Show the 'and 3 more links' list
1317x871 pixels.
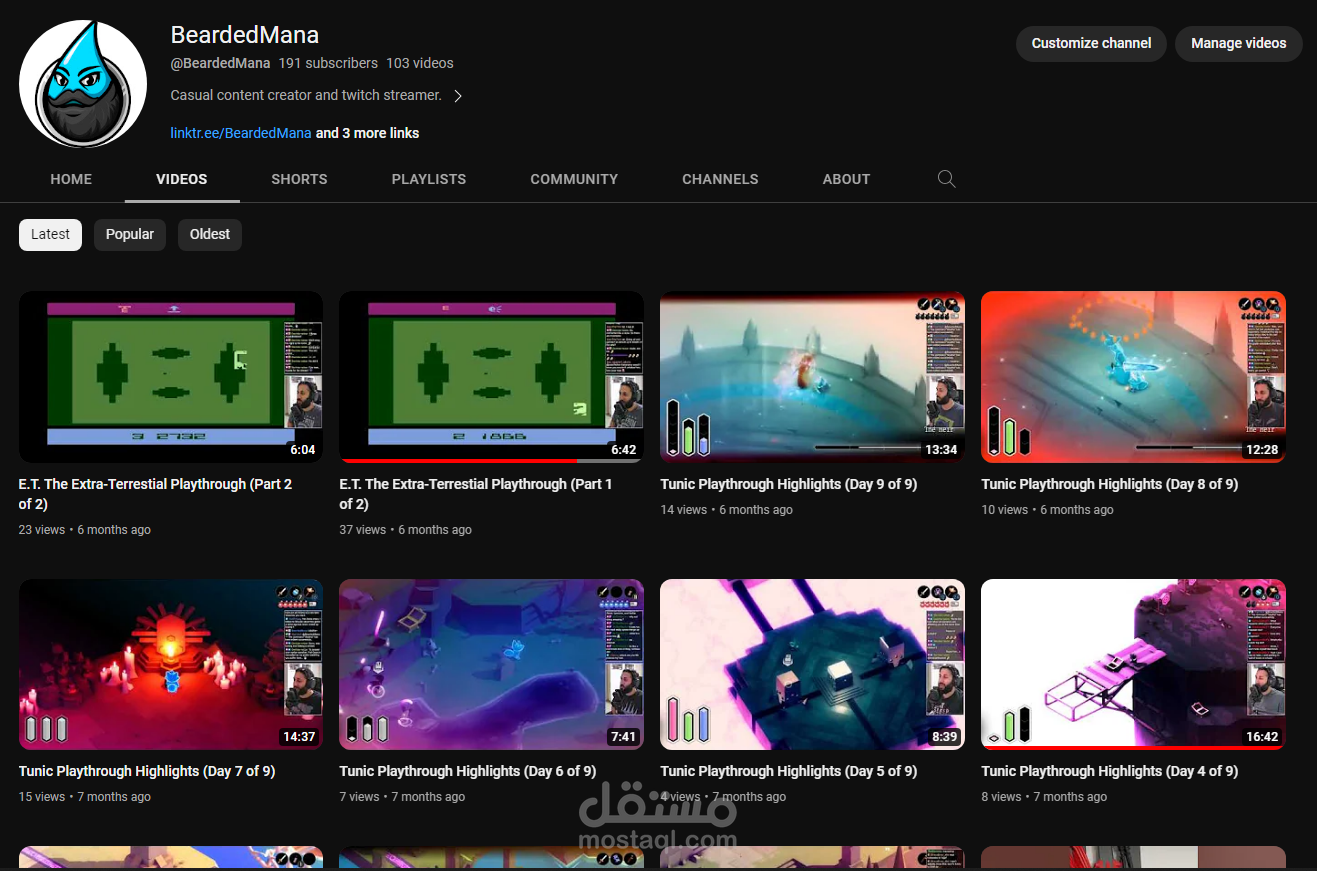(x=367, y=133)
